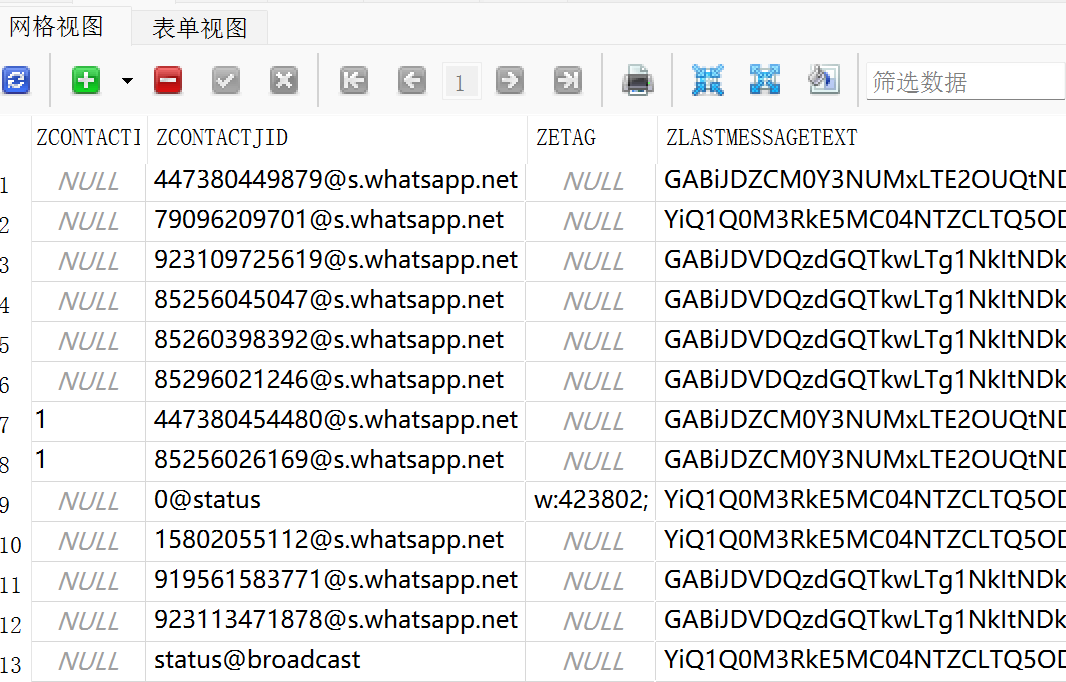Select last message text in 447380449879 row
The width and height of the screenshot is (1066, 682).
pyautogui.click(x=861, y=181)
